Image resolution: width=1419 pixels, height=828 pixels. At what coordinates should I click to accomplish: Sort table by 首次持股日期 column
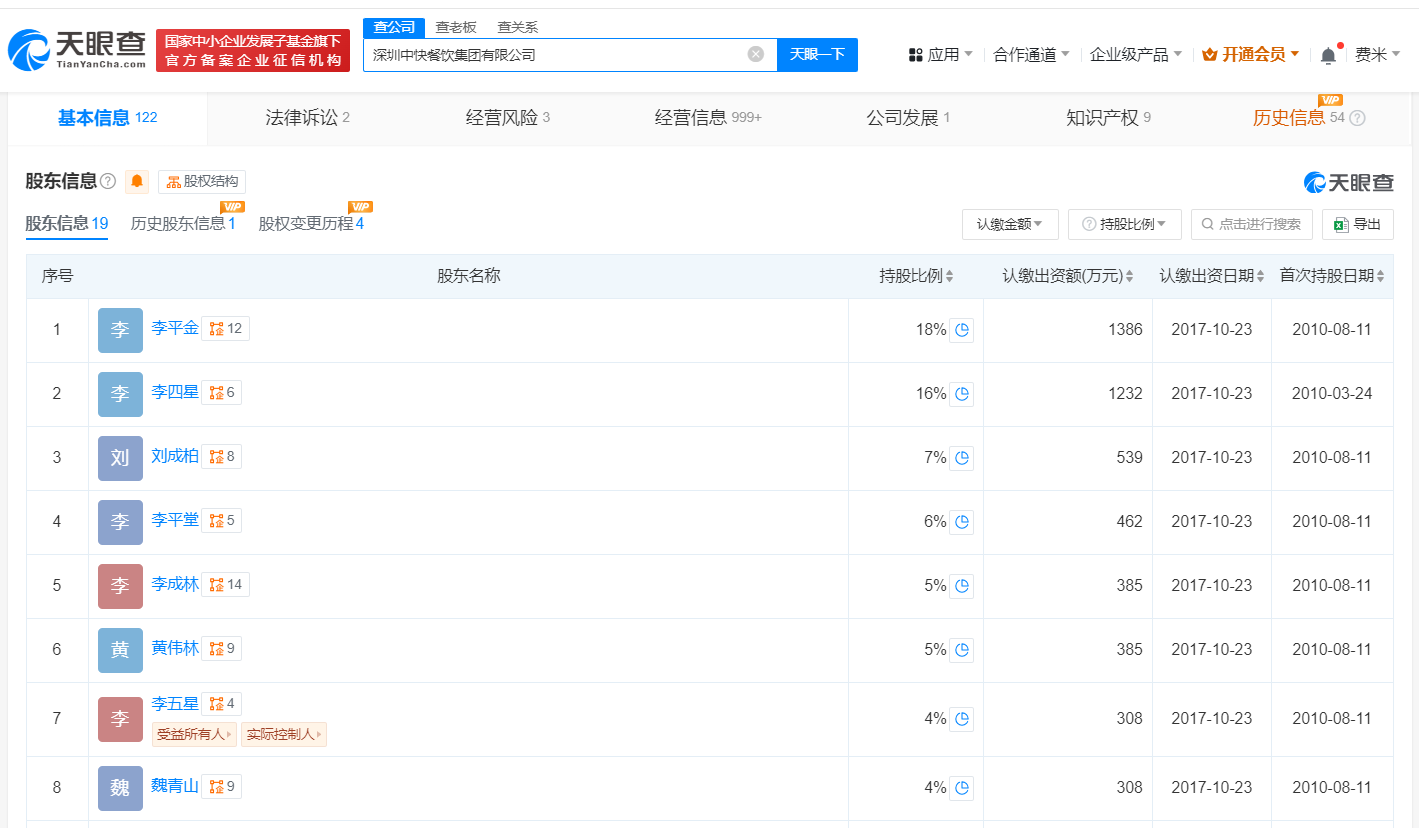(1333, 276)
